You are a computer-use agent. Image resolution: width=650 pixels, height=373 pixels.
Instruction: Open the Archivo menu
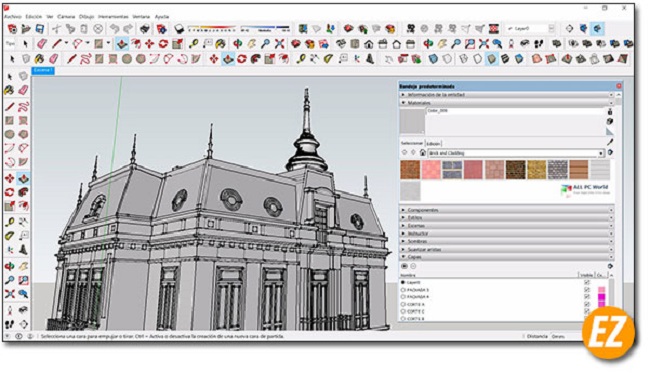(x=12, y=17)
